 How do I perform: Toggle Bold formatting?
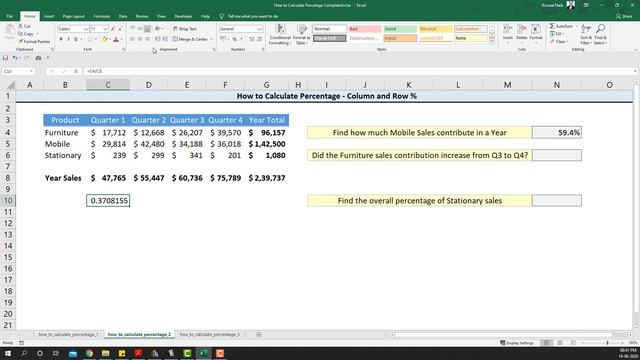[61, 39]
